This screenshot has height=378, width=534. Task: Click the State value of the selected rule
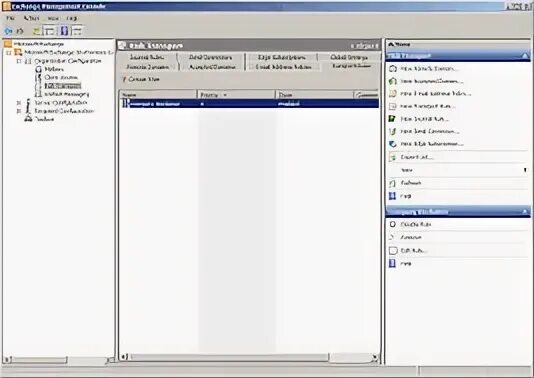coord(288,104)
